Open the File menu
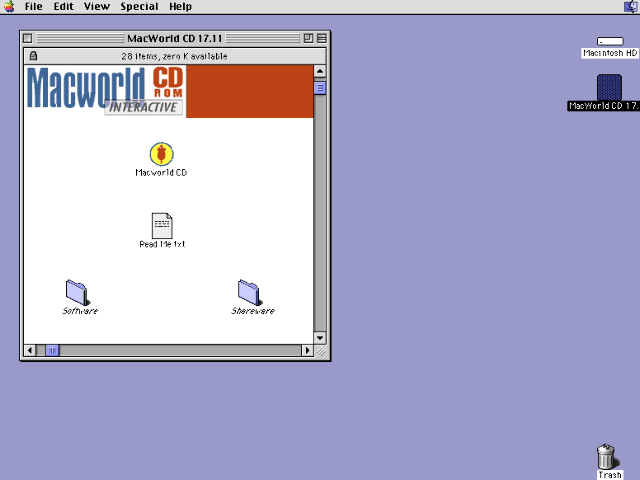Viewport: 640px width, 480px height. click(x=33, y=7)
